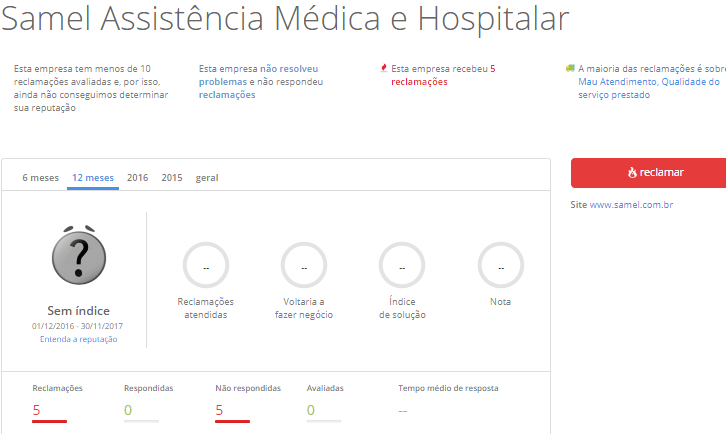
Task: Click the Voltaria a fazer negócio circle
Action: point(304,265)
